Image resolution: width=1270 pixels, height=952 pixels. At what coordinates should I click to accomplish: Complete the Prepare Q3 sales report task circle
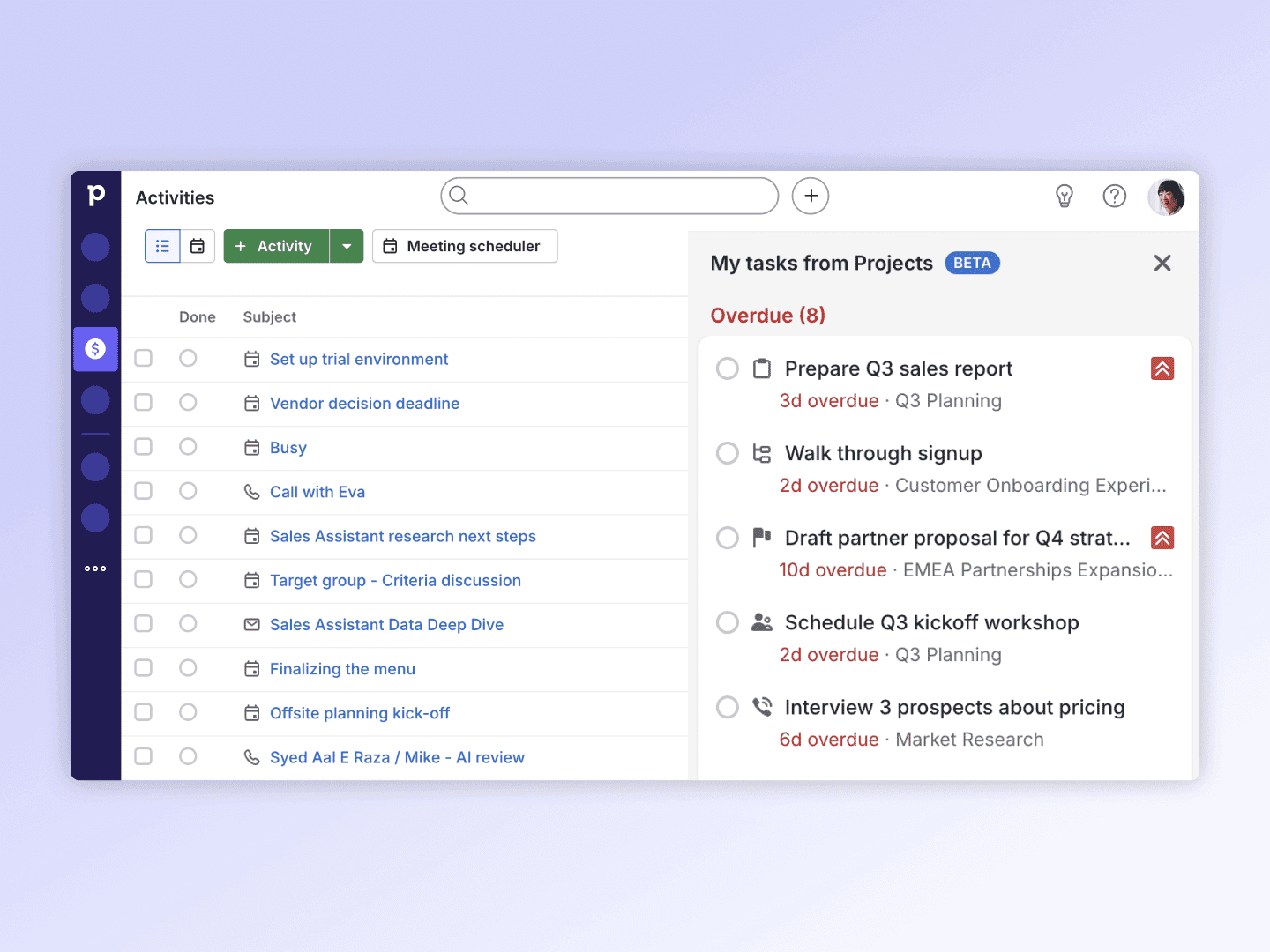(728, 368)
